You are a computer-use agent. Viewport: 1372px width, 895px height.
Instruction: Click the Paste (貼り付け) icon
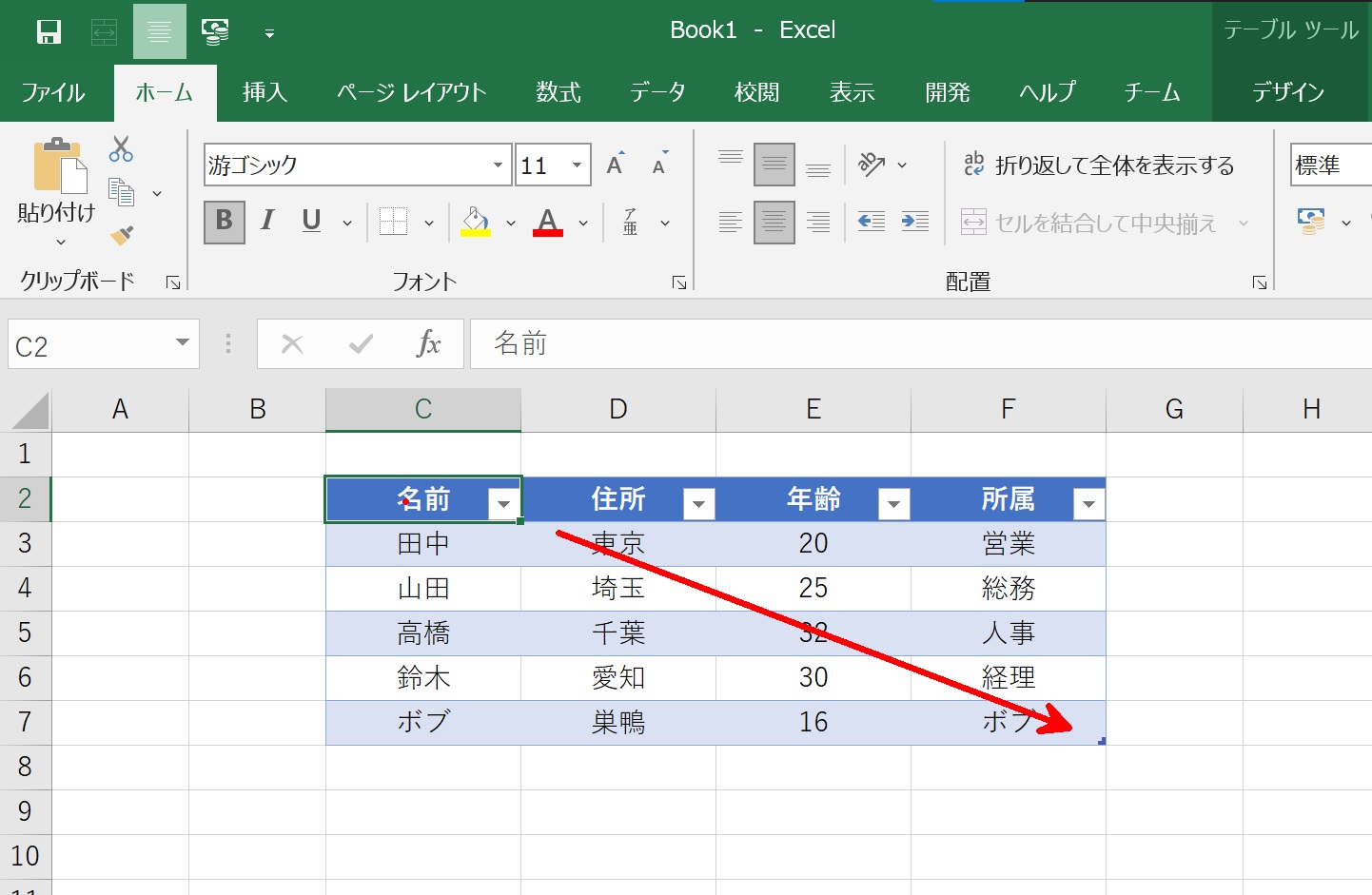click(x=59, y=165)
